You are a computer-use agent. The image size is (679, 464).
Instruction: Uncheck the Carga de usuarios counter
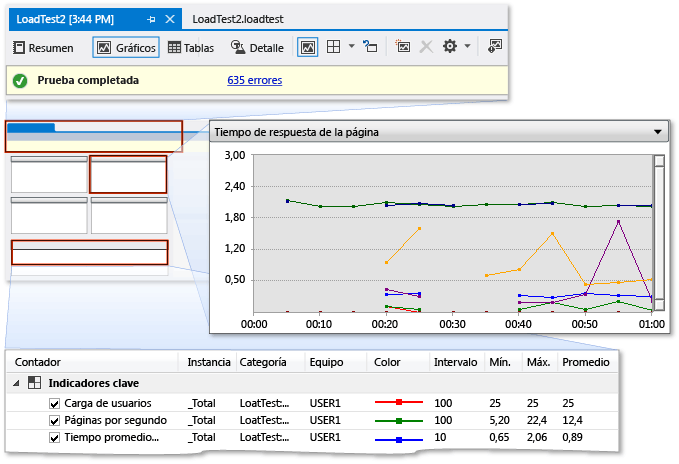pos(55,403)
